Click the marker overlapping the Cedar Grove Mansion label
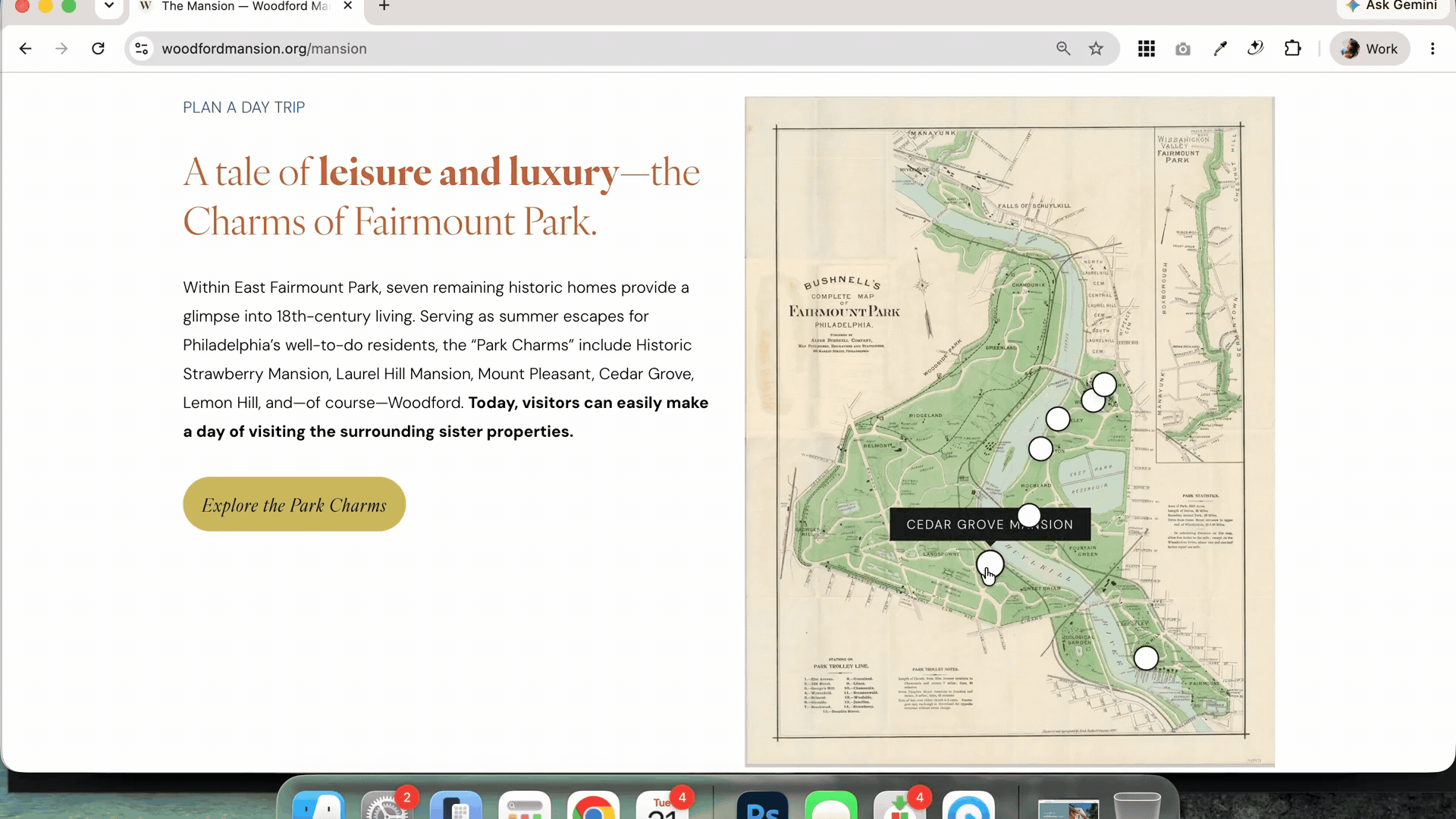 coord(1029,516)
